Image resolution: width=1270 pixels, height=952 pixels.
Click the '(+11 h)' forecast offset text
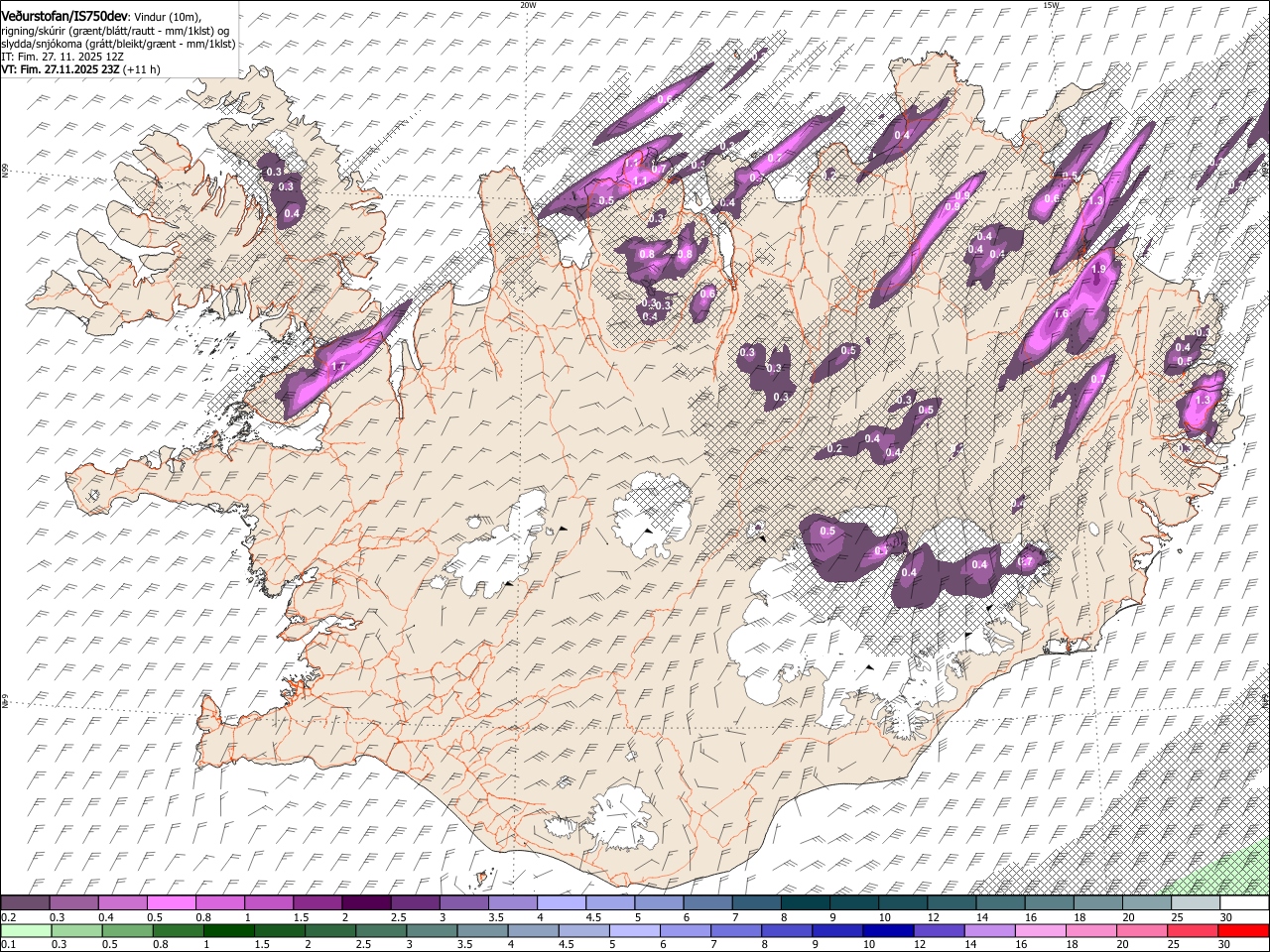pos(142,69)
